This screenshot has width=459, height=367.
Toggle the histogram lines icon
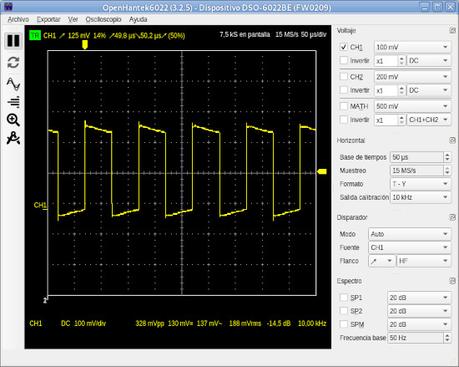pyautogui.click(x=13, y=102)
